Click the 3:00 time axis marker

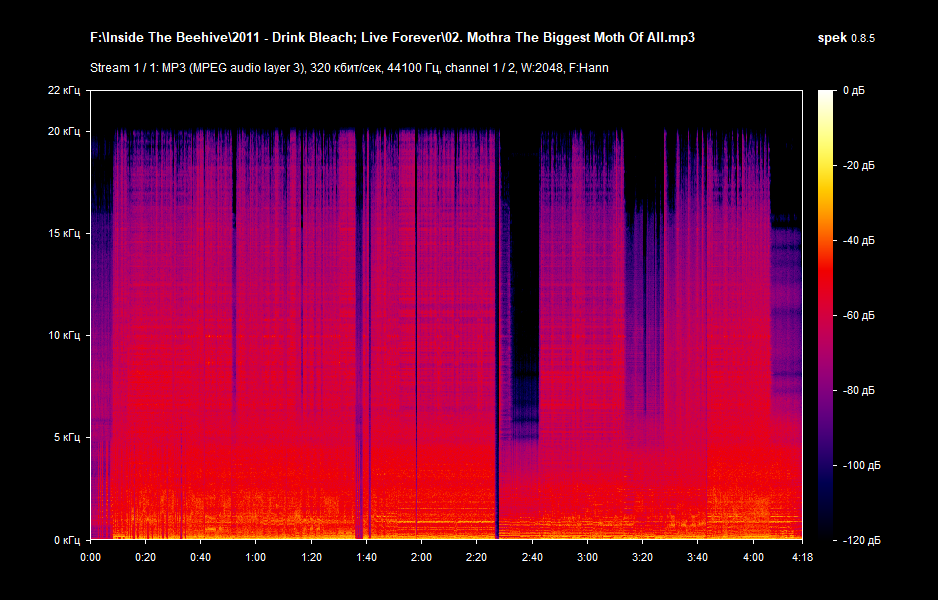pyautogui.click(x=587, y=556)
